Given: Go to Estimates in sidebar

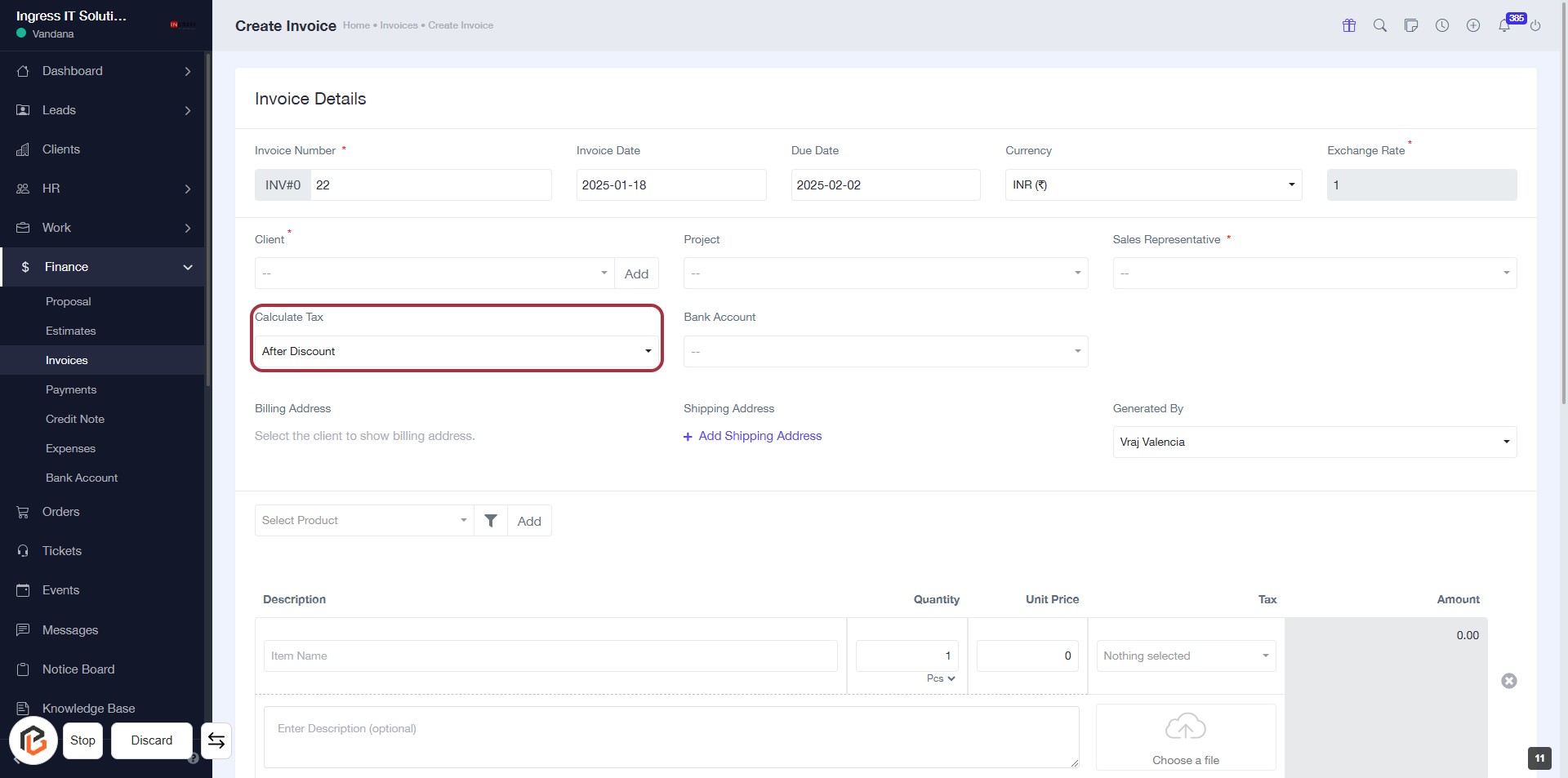Looking at the screenshot, I should 71,331.
